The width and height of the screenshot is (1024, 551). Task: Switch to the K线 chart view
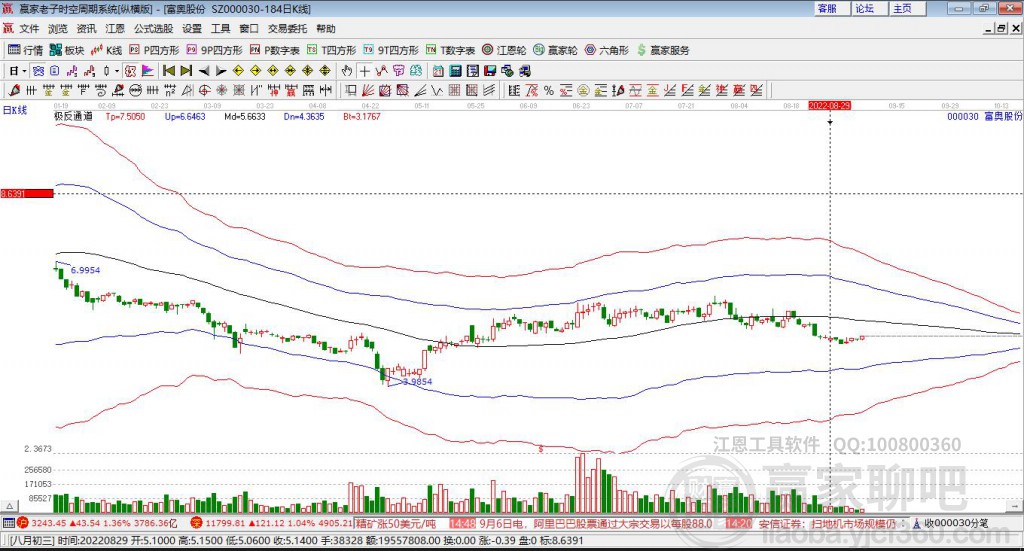(x=106, y=50)
